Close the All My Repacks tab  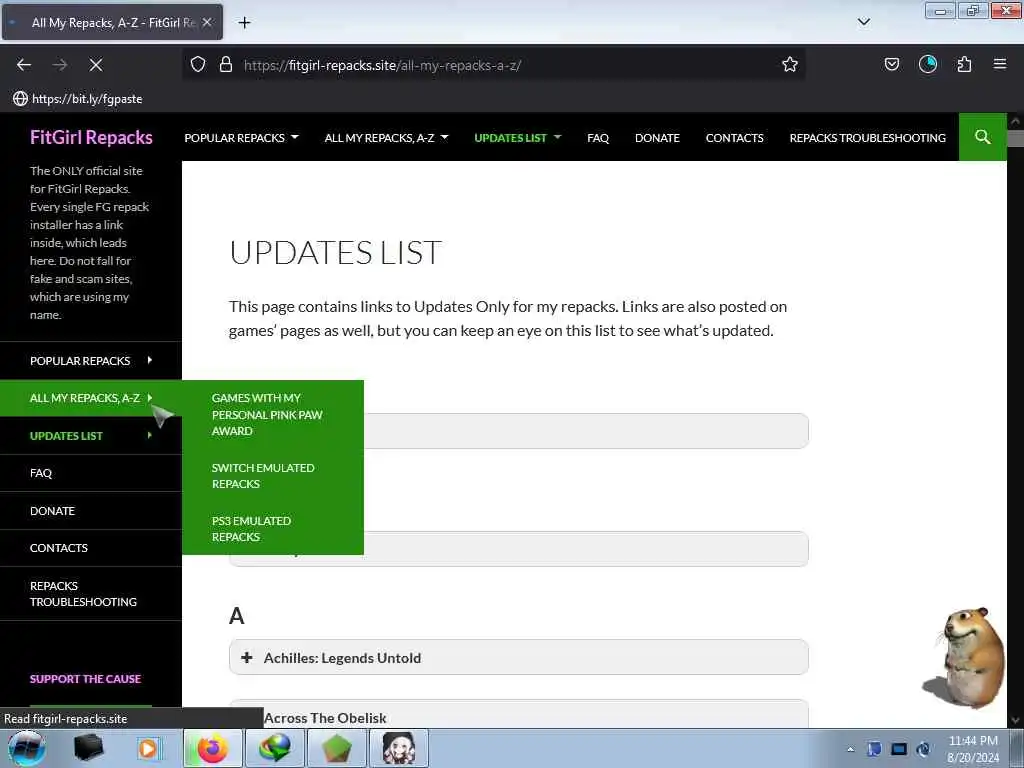click(207, 22)
